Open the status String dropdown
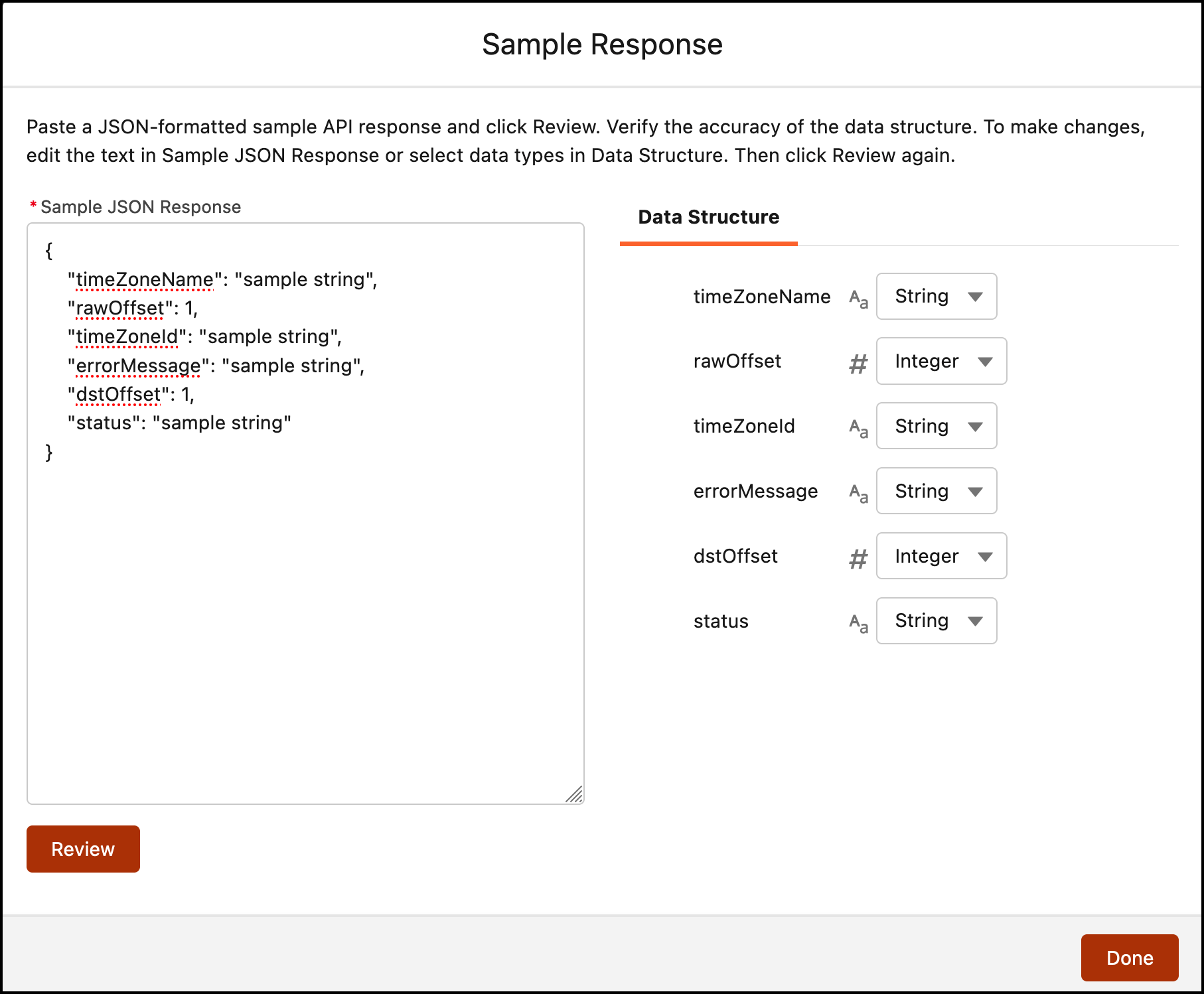This screenshot has width=1204, height=994. pyautogui.click(x=936, y=621)
